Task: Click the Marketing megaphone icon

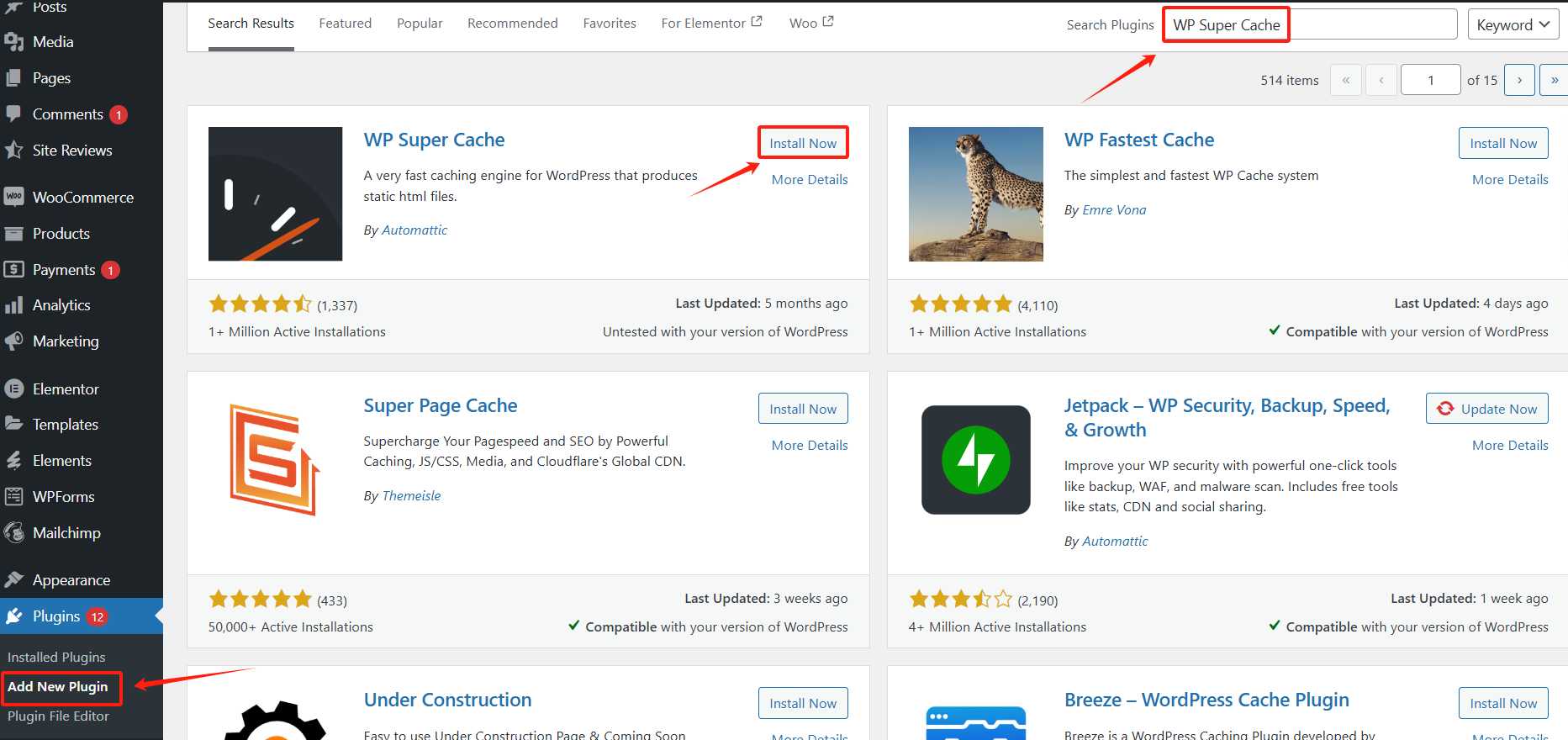Action: [x=13, y=341]
